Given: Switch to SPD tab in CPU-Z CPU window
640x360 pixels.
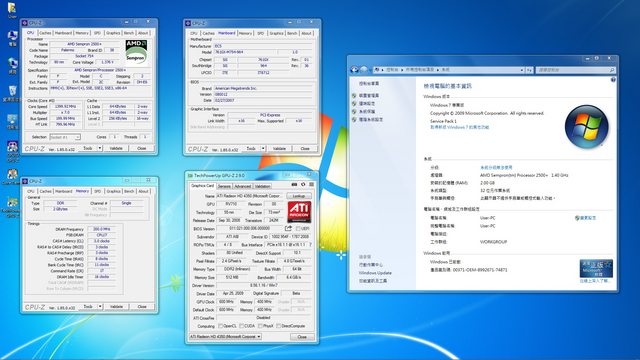Looking at the screenshot, I should tap(97, 33).
